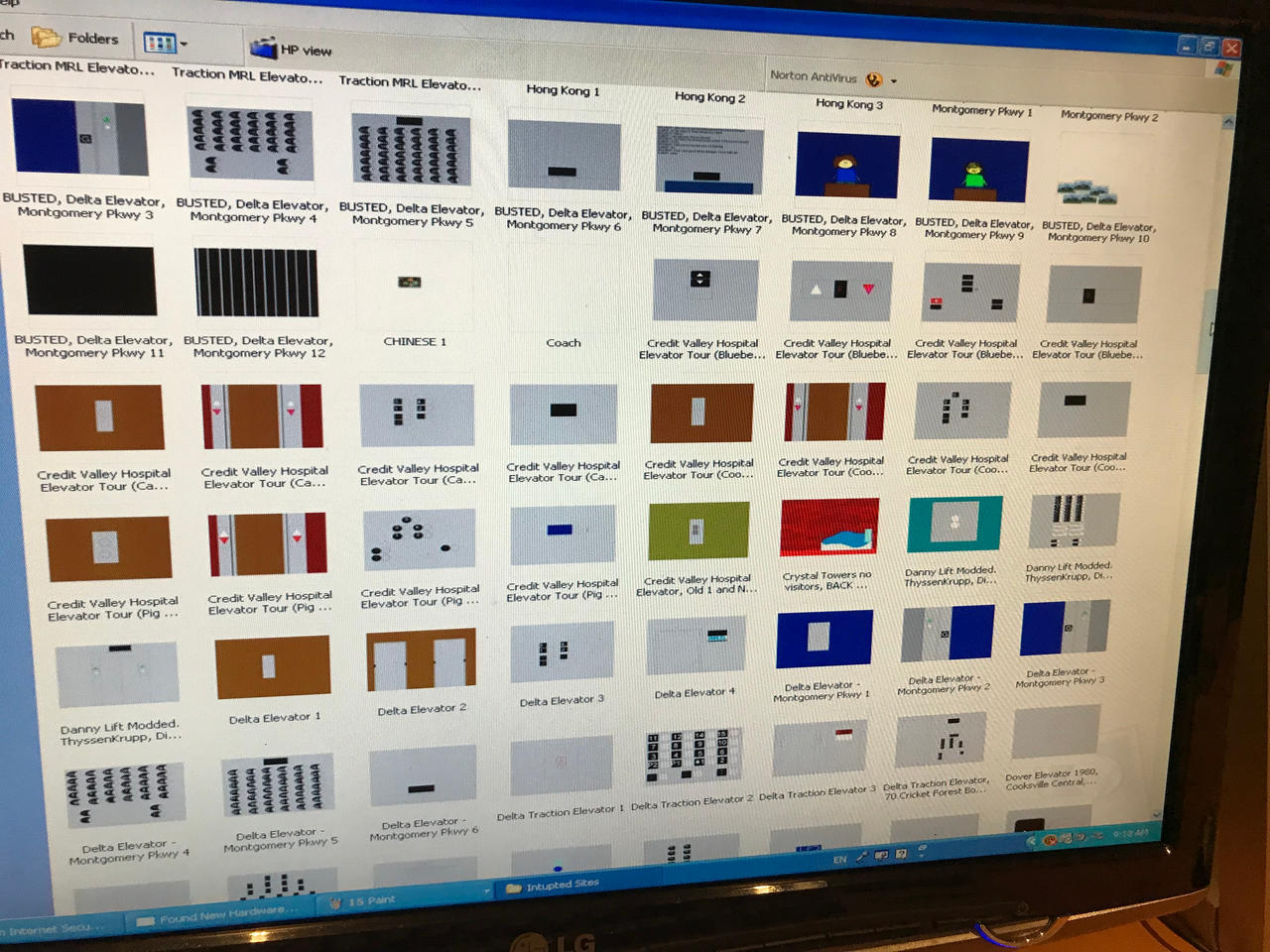The image size is (1270, 952).
Task: Click "Delta Traction Elevator, 70 Cricket Forest" file name
Action: pyautogui.click(x=936, y=787)
